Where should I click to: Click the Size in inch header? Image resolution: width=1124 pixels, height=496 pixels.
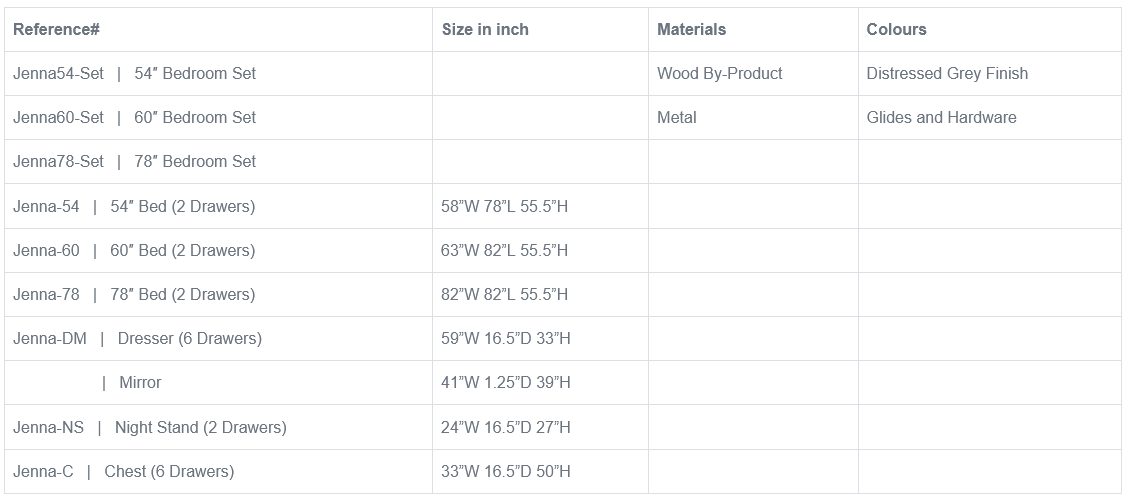pyautogui.click(x=485, y=29)
